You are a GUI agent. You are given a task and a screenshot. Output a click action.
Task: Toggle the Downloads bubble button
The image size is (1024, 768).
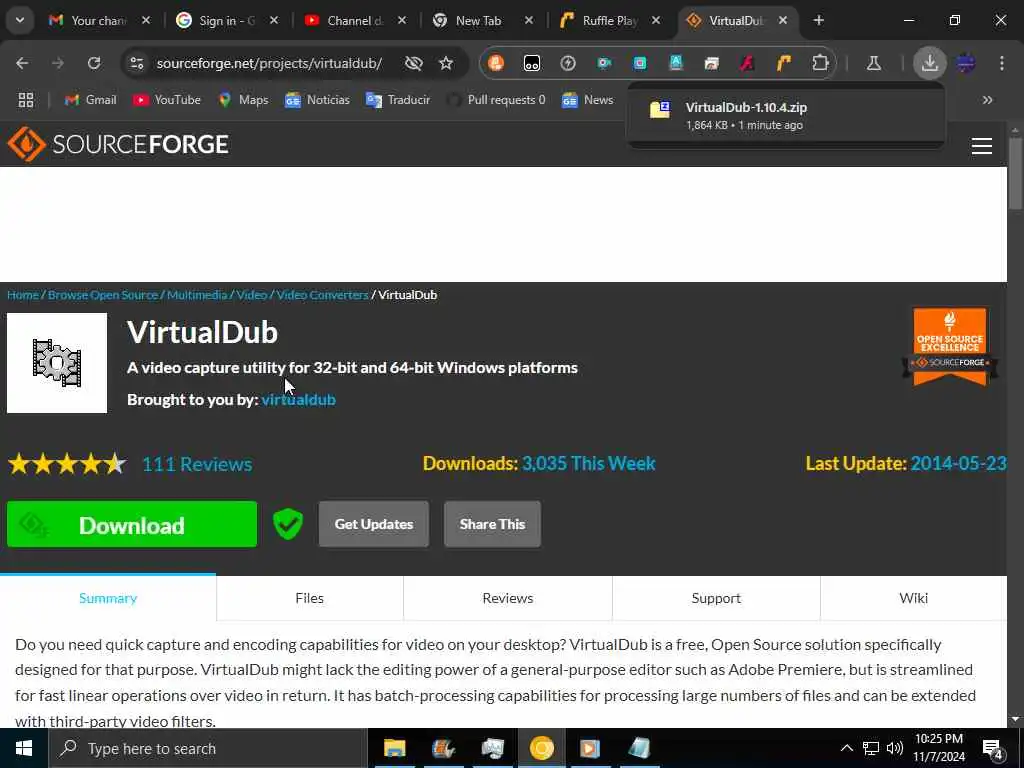[x=929, y=63]
